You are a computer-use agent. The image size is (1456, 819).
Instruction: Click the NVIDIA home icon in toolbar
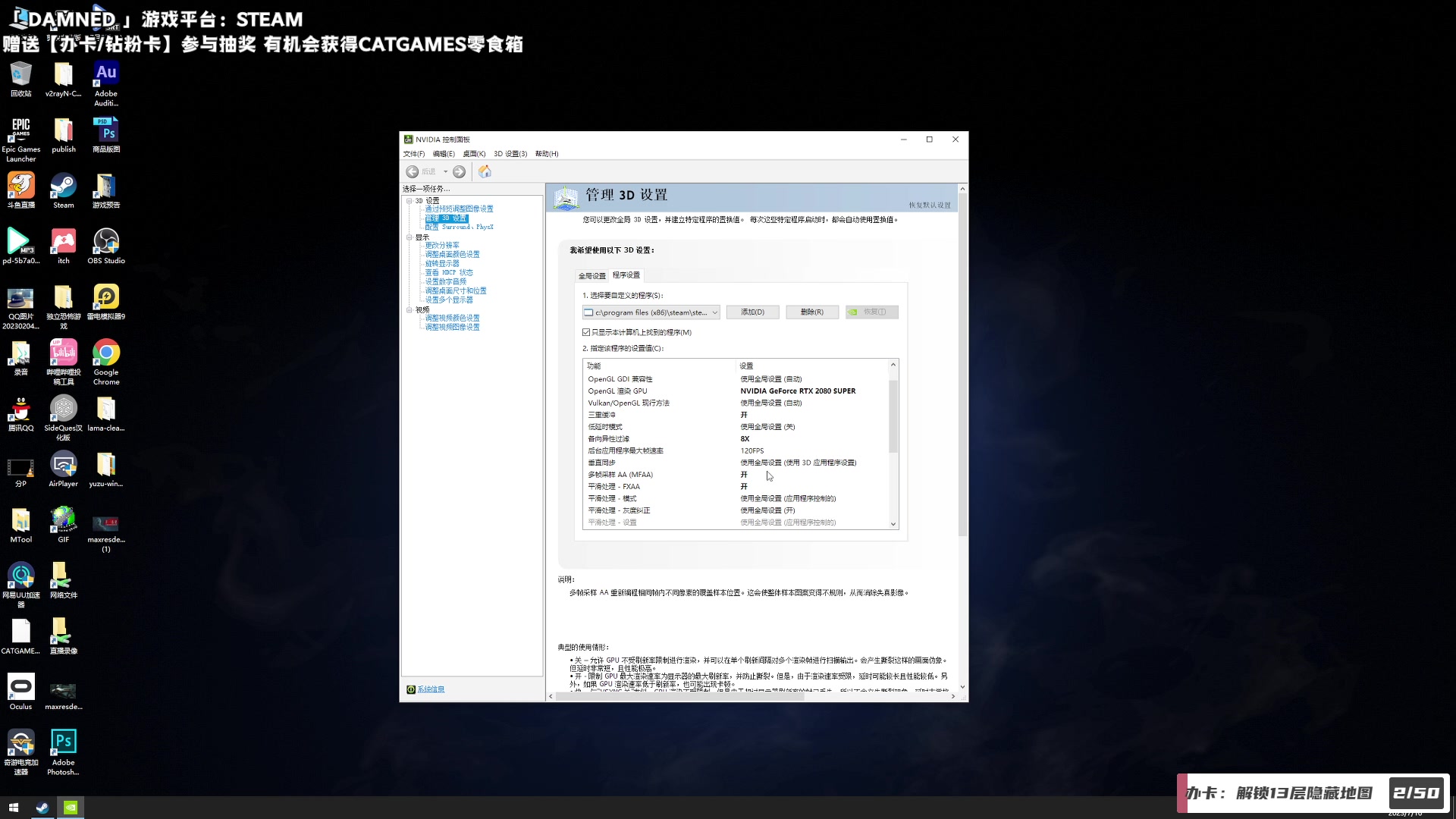pyautogui.click(x=485, y=172)
